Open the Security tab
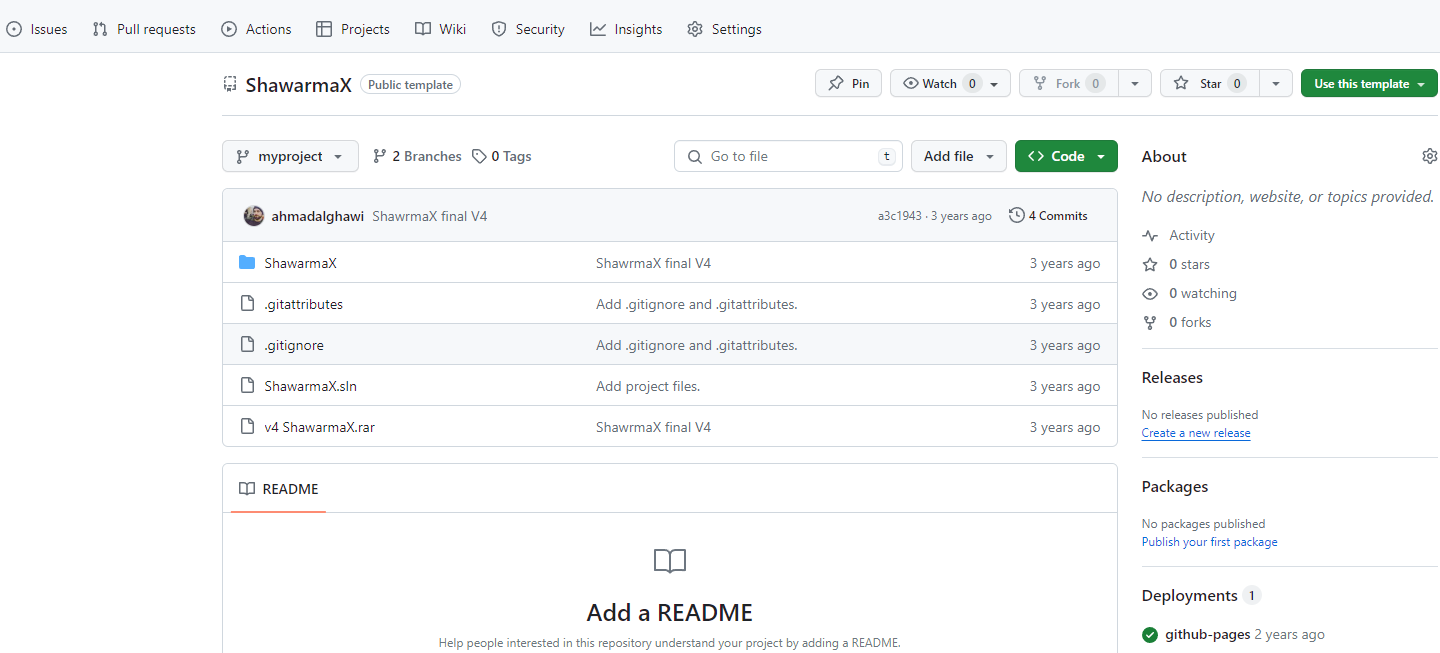Screen dimensions: 1440x653 pyautogui.click(x=528, y=29)
